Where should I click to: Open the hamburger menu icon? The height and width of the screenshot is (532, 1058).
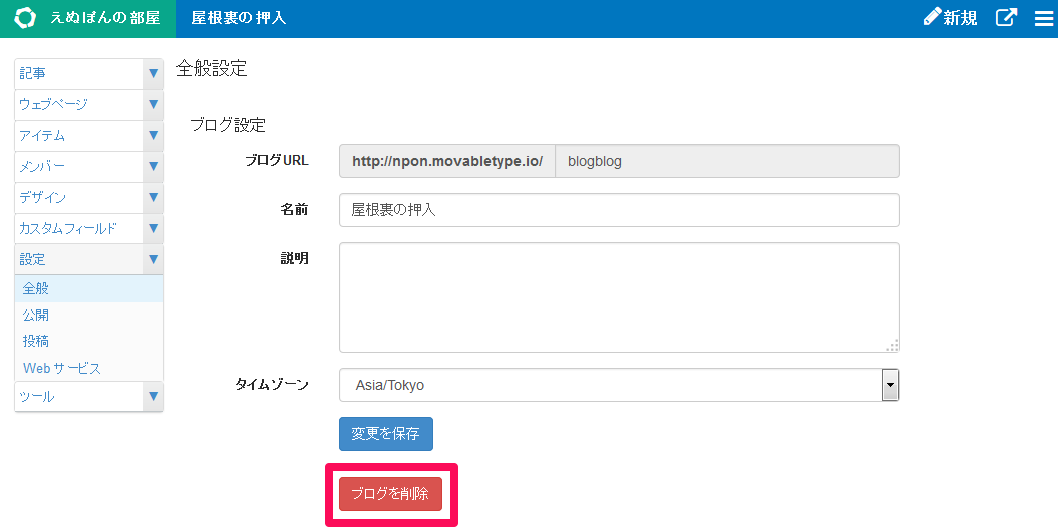coord(1044,18)
